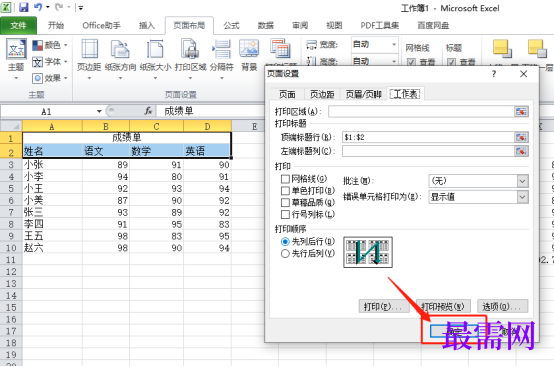Click the 英语 header cell

(x=207, y=151)
